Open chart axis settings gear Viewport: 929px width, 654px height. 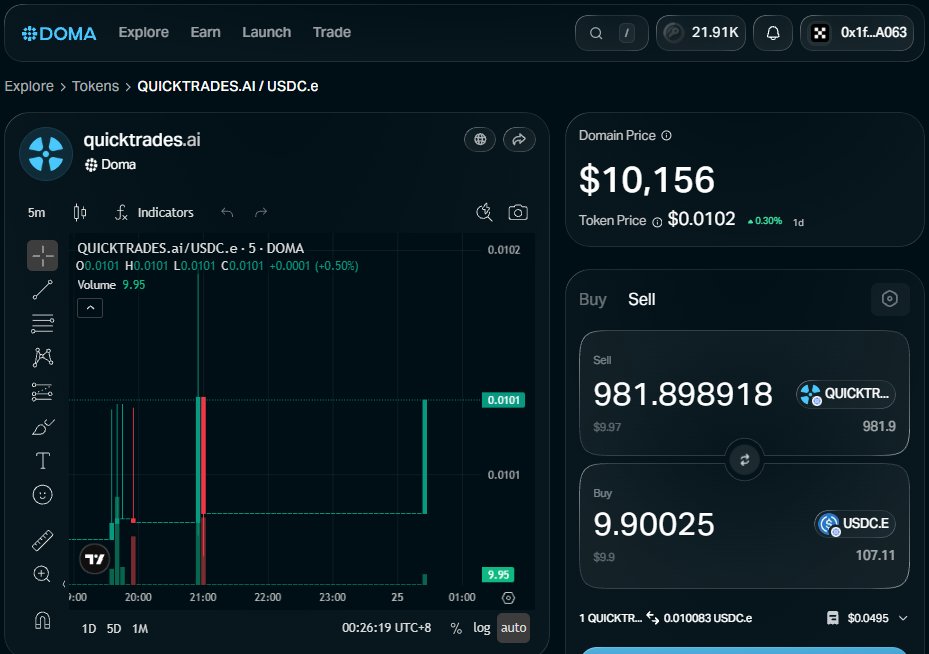click(508, 598)
